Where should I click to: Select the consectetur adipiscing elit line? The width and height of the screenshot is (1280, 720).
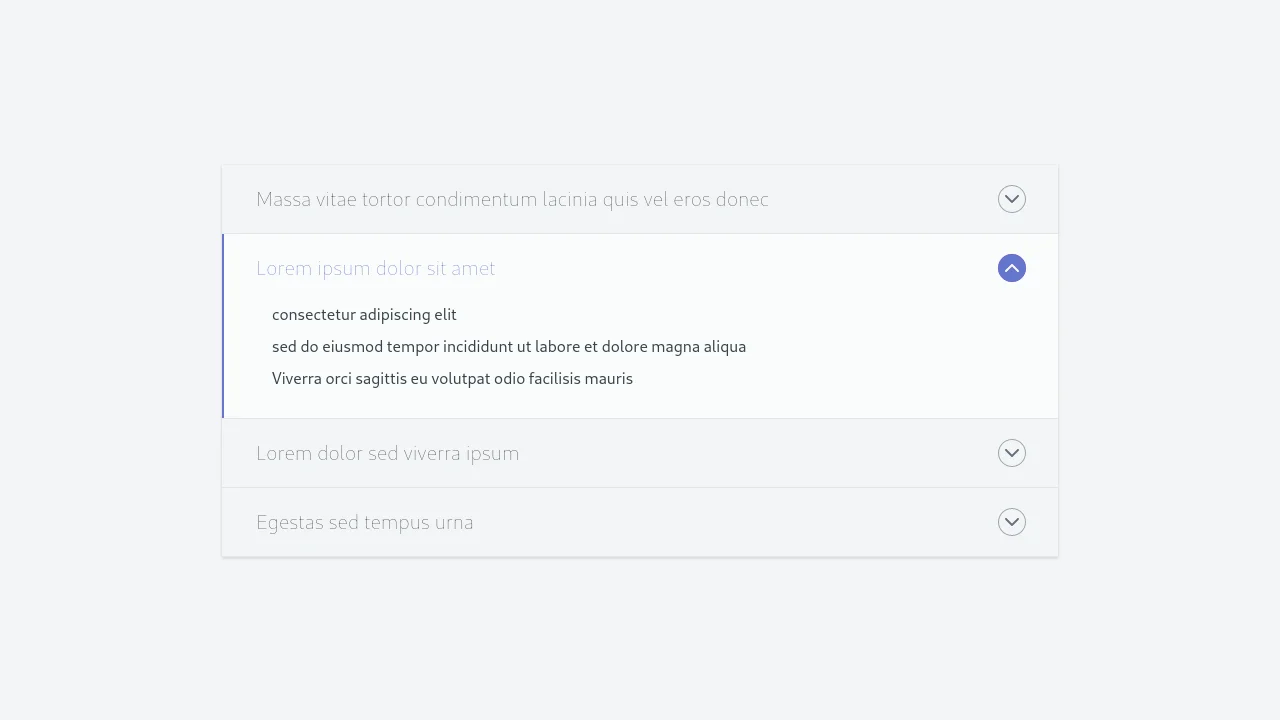tap(364, 315)
